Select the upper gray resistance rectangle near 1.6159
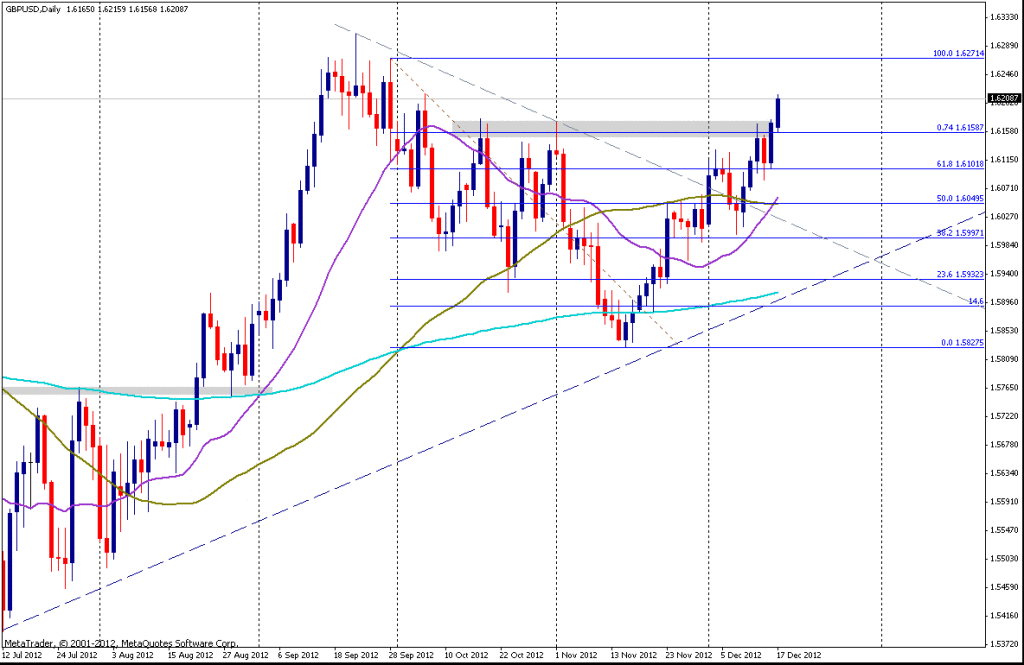This screenshot has width=1024, height=665. point(610,127)
